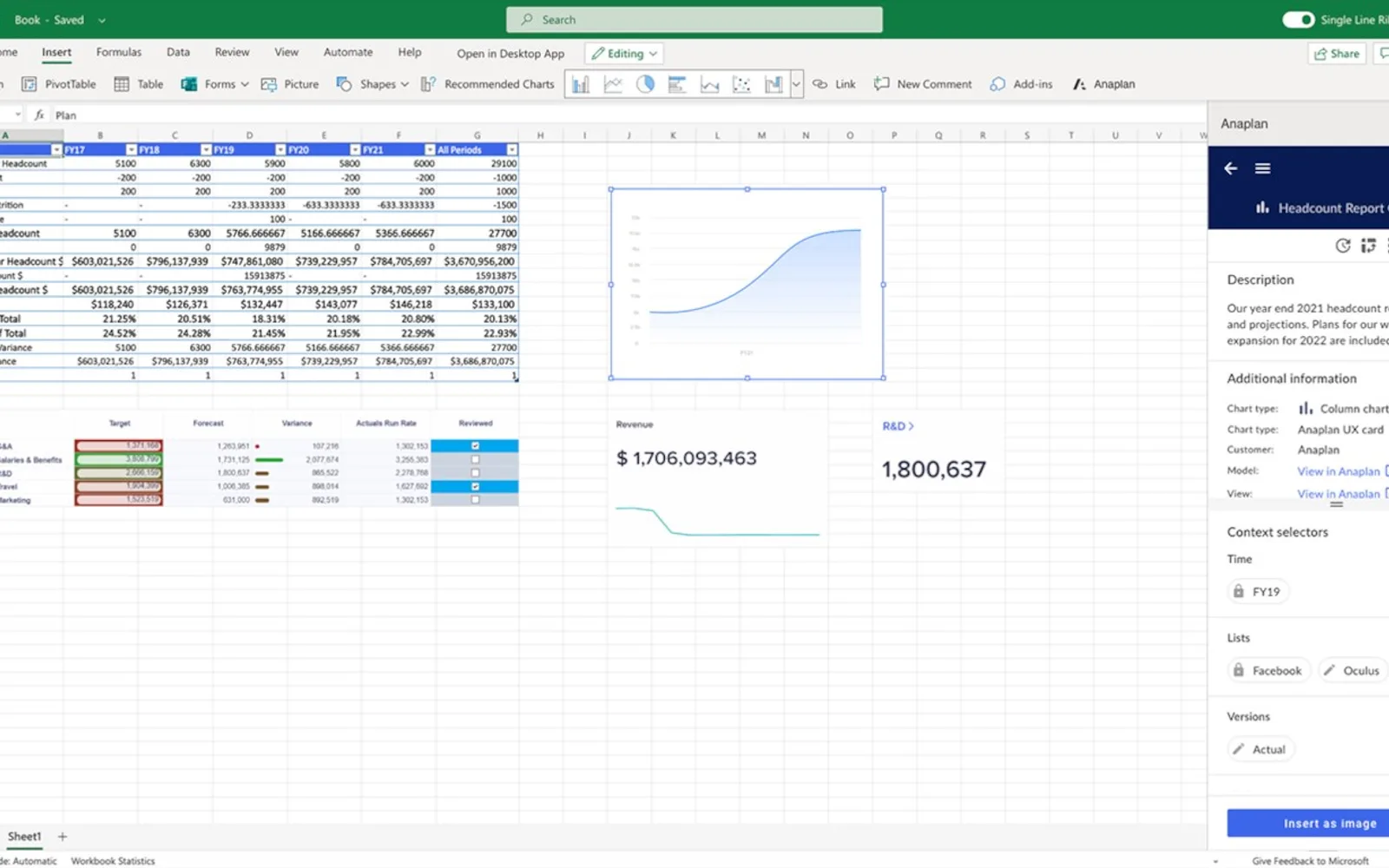Insert a bar chart from ribbon
The height and width of the screenshot is (868, 1389).
pyautogui.click(x=677, y=84)
